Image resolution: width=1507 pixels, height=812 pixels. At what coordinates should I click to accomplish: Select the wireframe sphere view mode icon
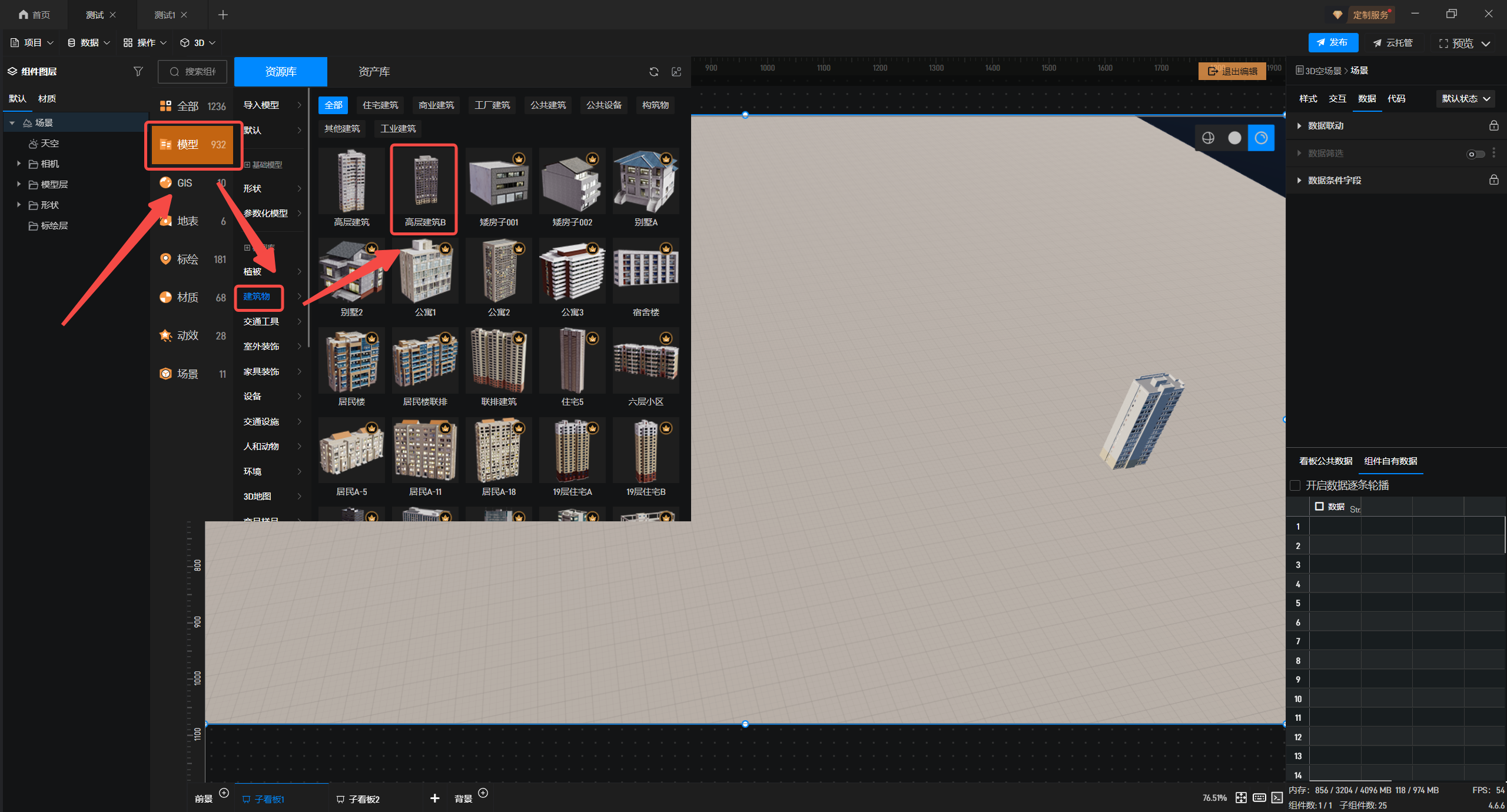coord(1208,138)
